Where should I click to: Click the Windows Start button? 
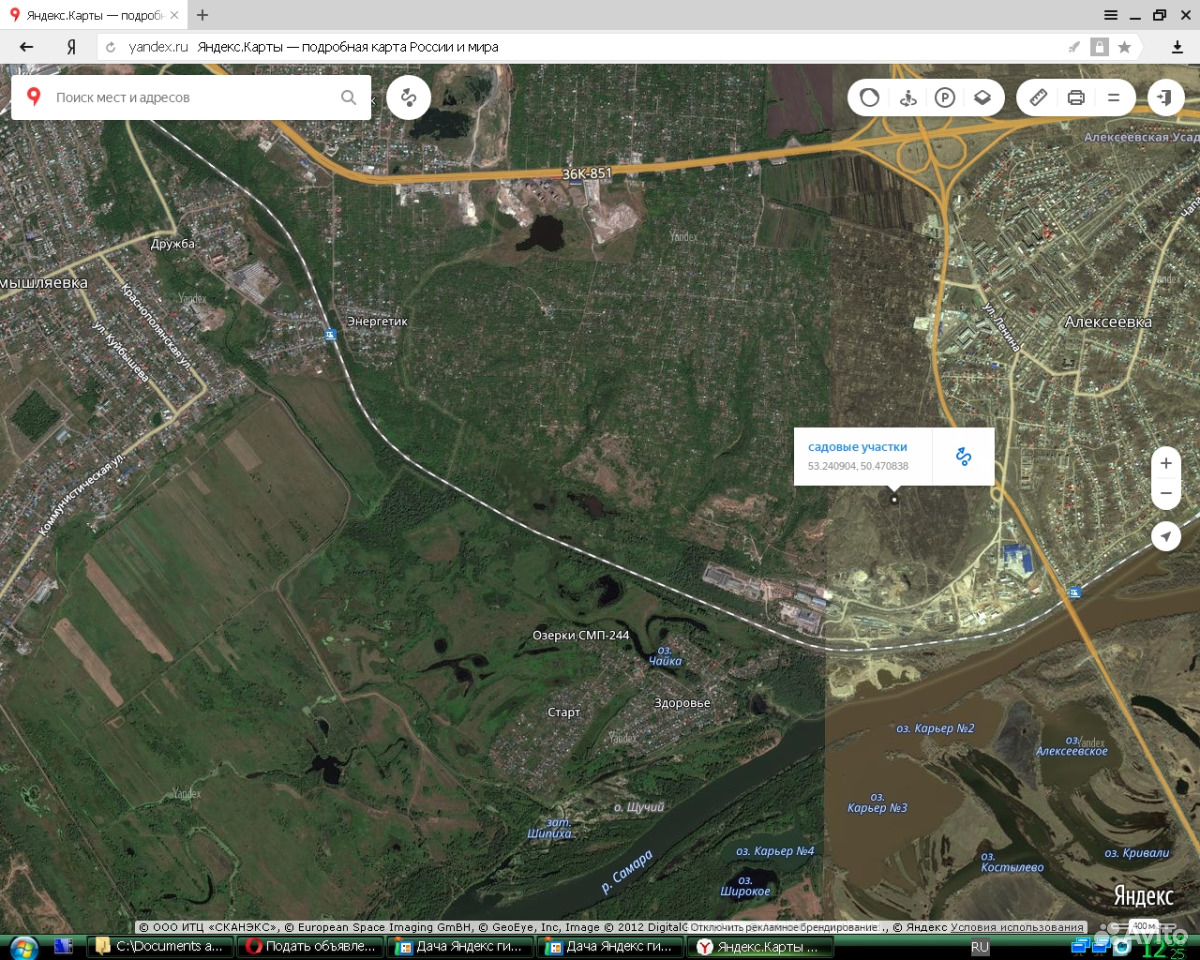tap(22, 946)
